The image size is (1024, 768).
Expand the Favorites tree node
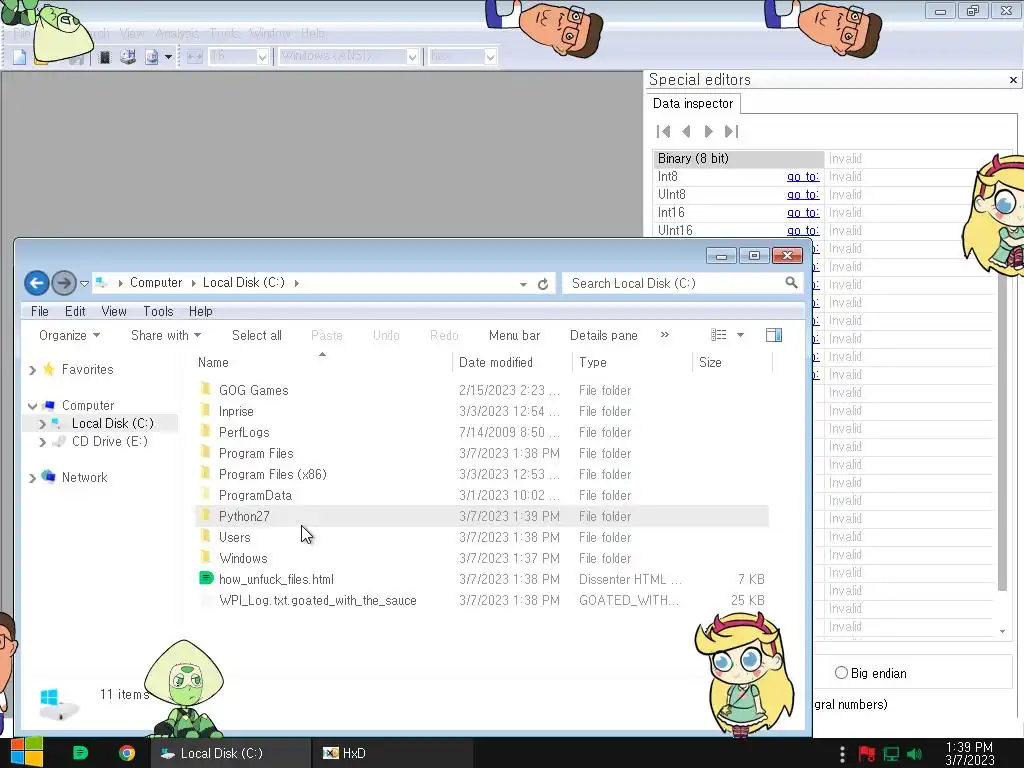[x=32, y=370]
